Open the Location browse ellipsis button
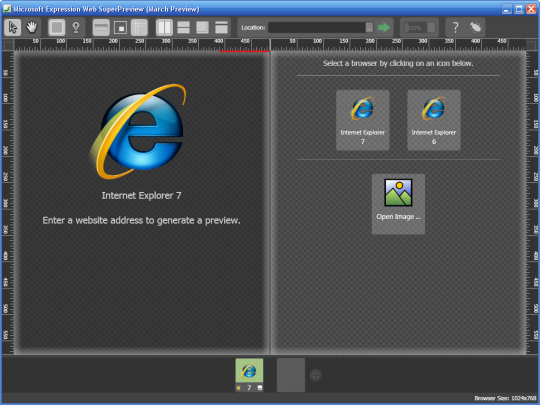The height and width of the screenshot is (405, 540). coord(369,28)
